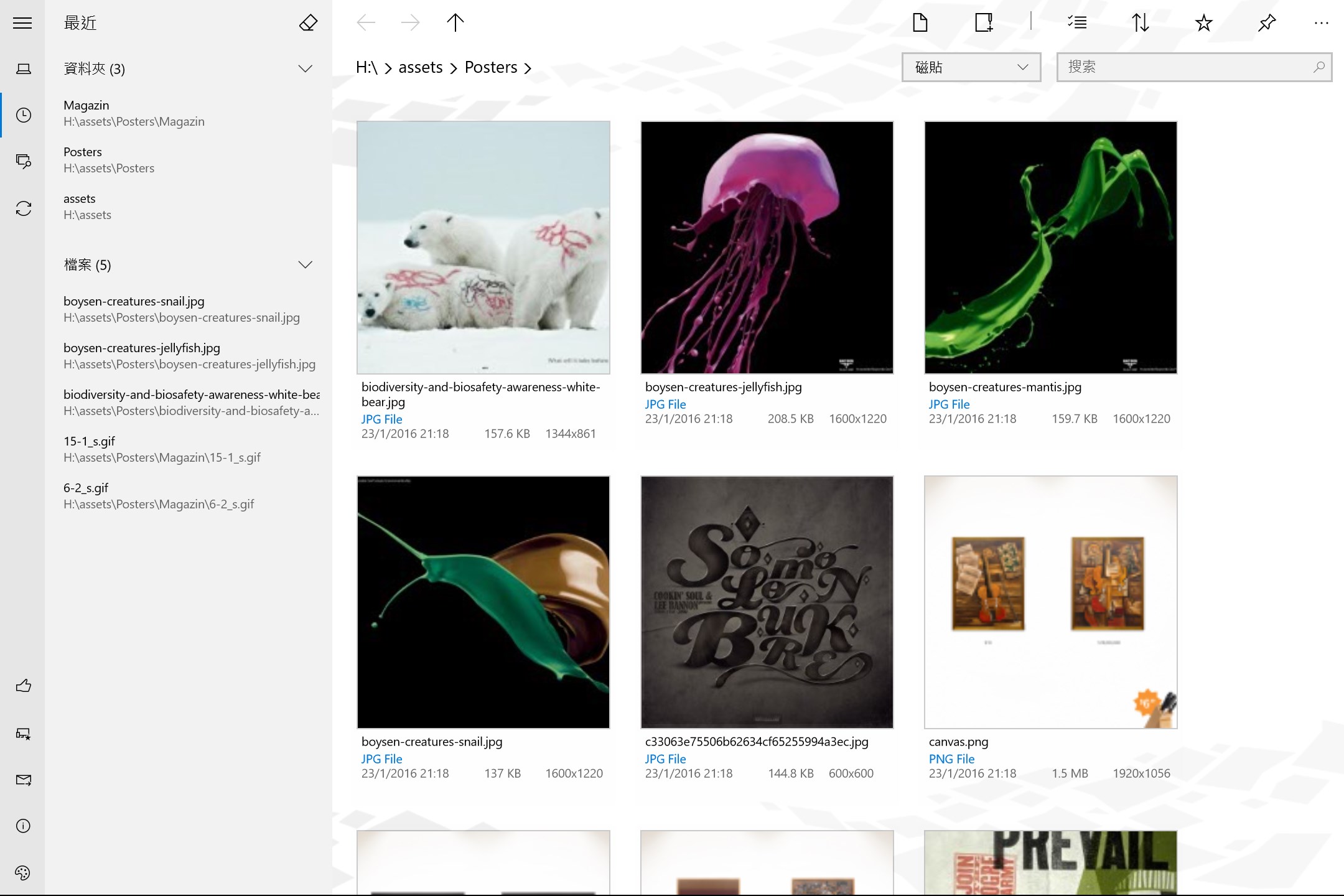The height and width of the screenshot is (896, 1344).
Task: Collapse the 檔案 (5) section
Action: (305, 264)
